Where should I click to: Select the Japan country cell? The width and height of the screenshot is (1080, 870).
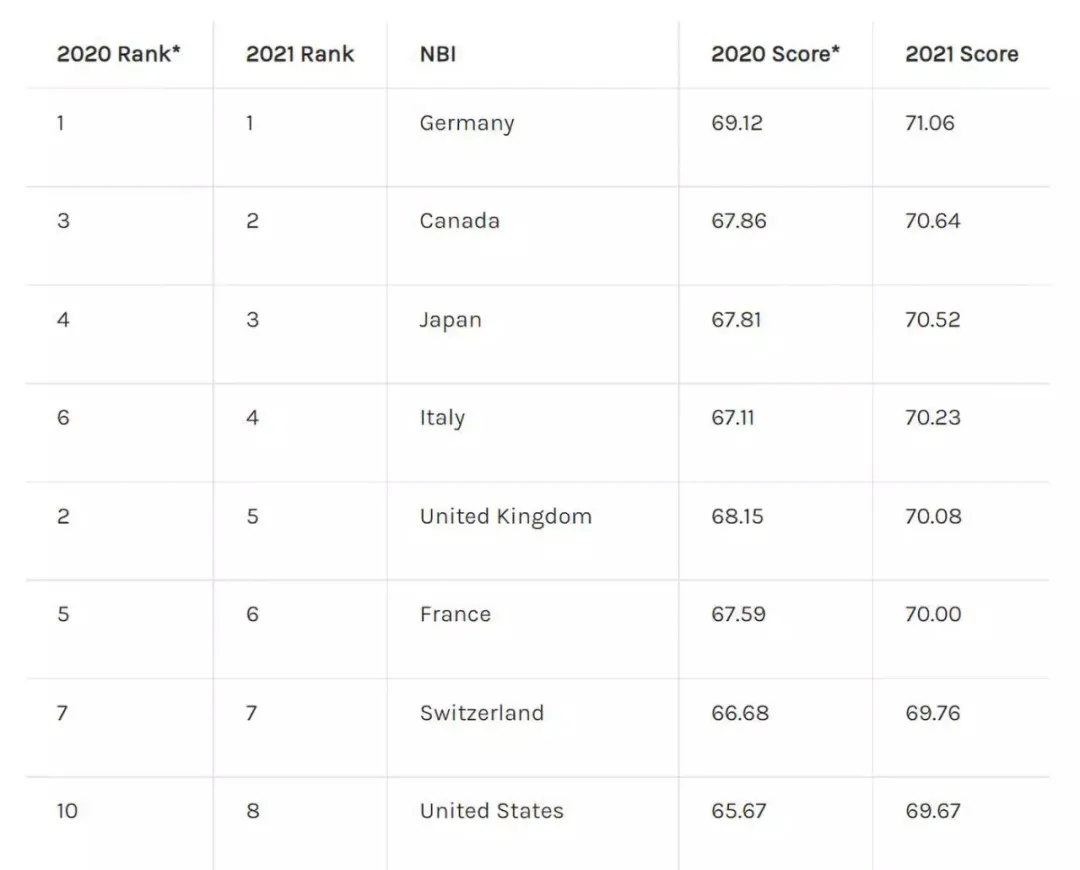pos(450,321)
